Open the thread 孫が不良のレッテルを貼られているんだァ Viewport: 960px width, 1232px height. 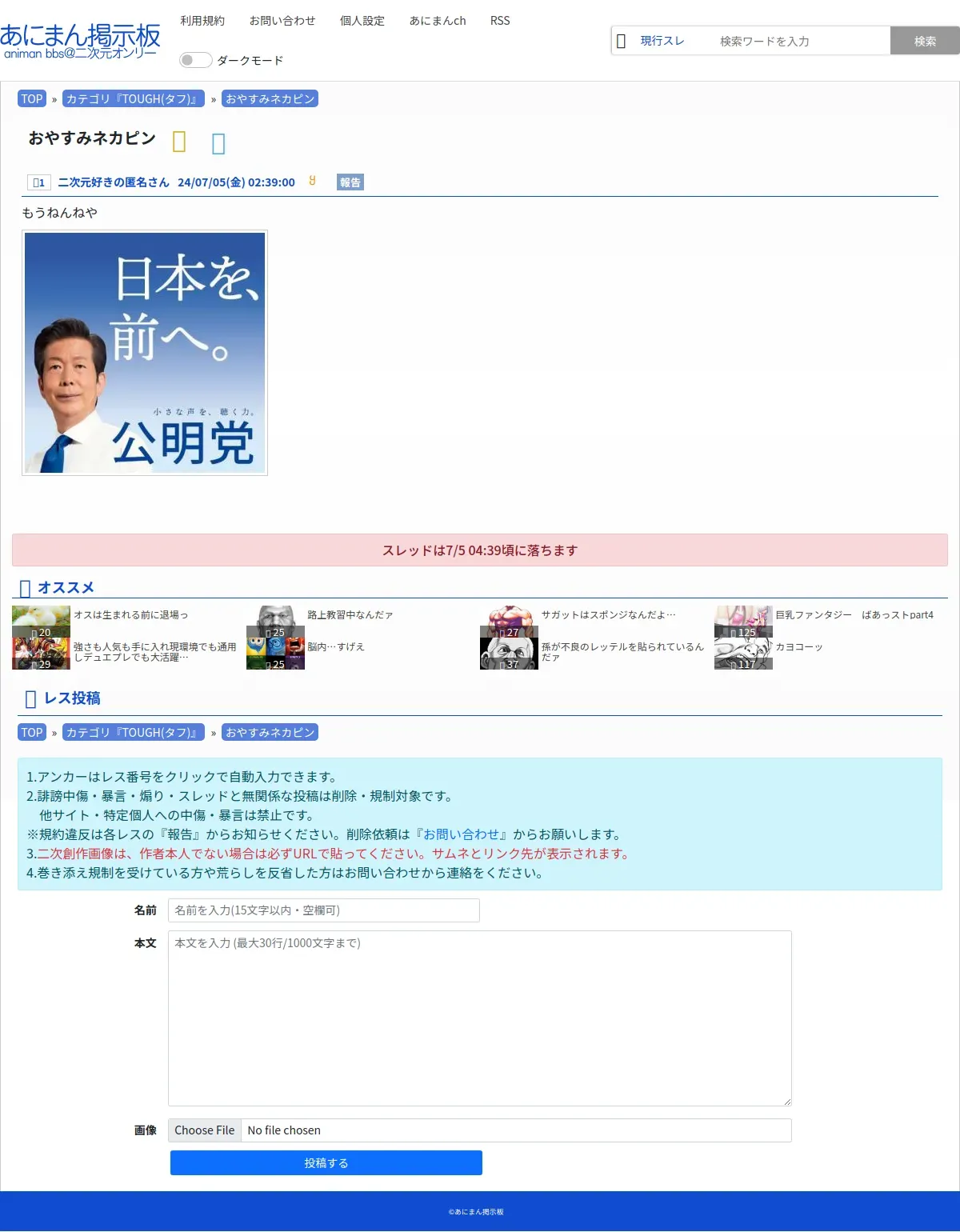[x=623, y=652]
